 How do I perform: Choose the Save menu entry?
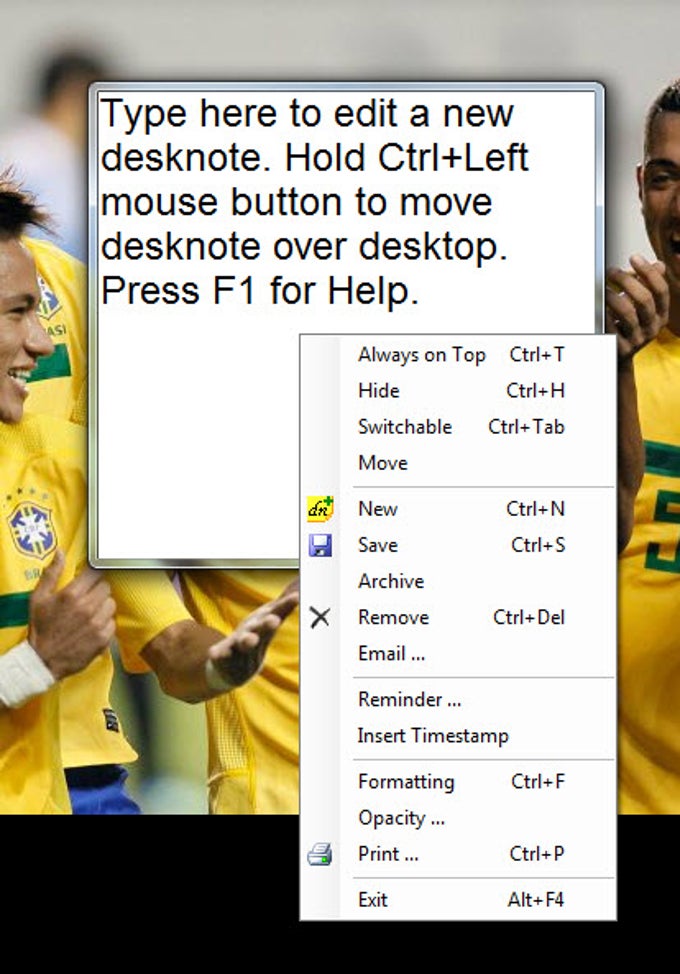tap(458, 545)
